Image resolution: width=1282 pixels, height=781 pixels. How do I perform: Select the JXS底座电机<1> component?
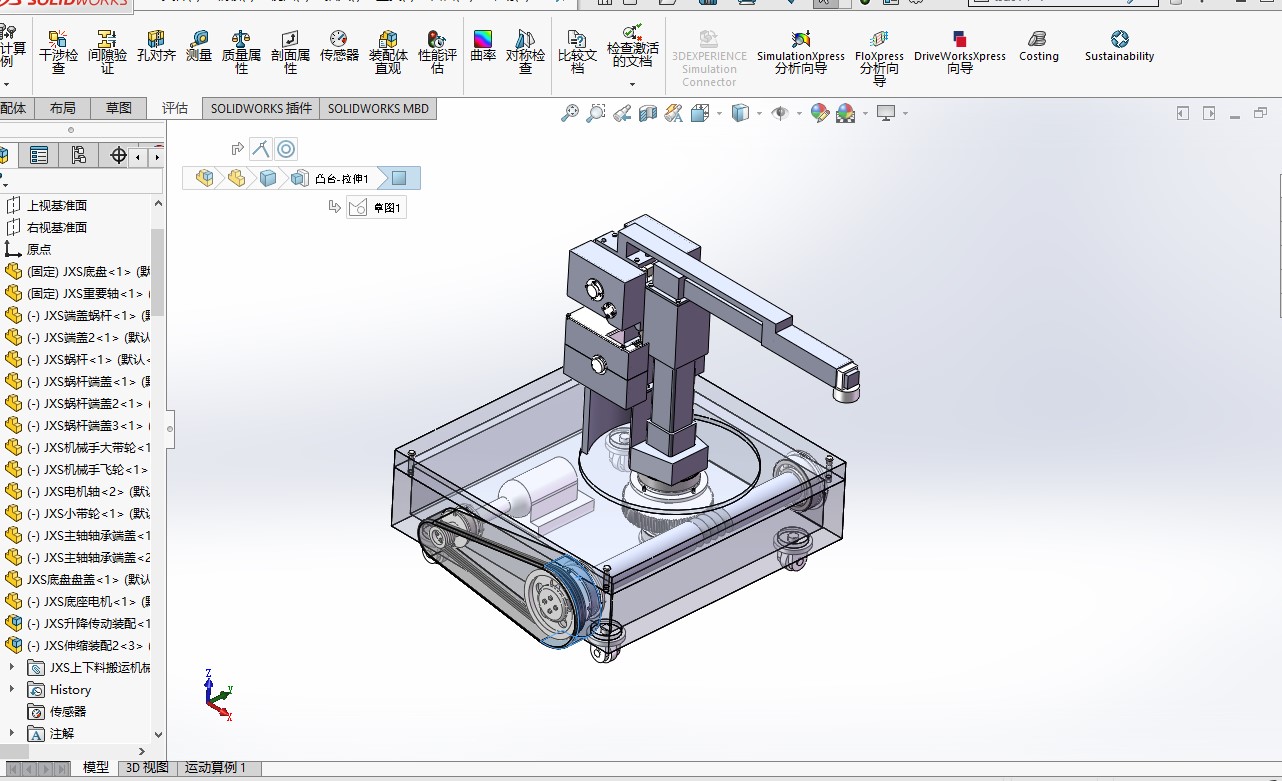click(78, 601)
